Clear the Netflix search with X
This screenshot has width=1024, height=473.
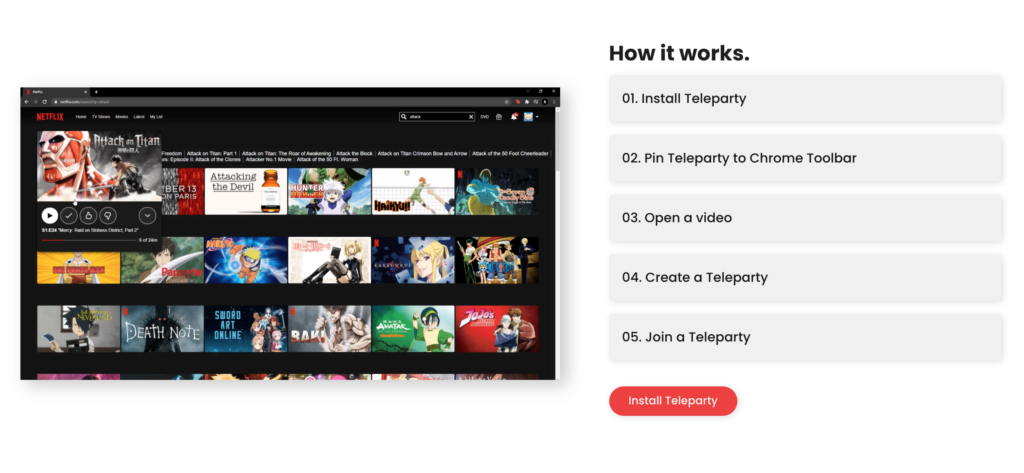471,117
